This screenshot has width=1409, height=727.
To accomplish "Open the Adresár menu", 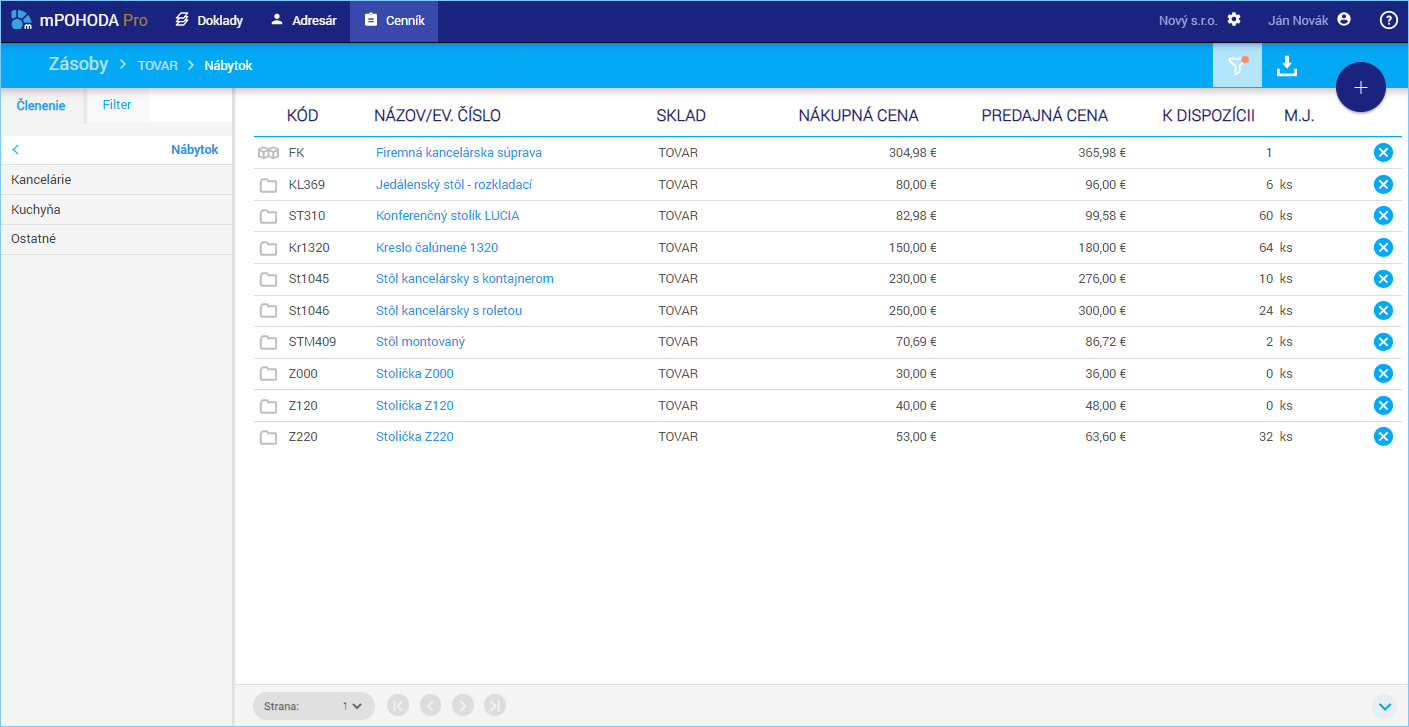I will click(x=303, y=20).
